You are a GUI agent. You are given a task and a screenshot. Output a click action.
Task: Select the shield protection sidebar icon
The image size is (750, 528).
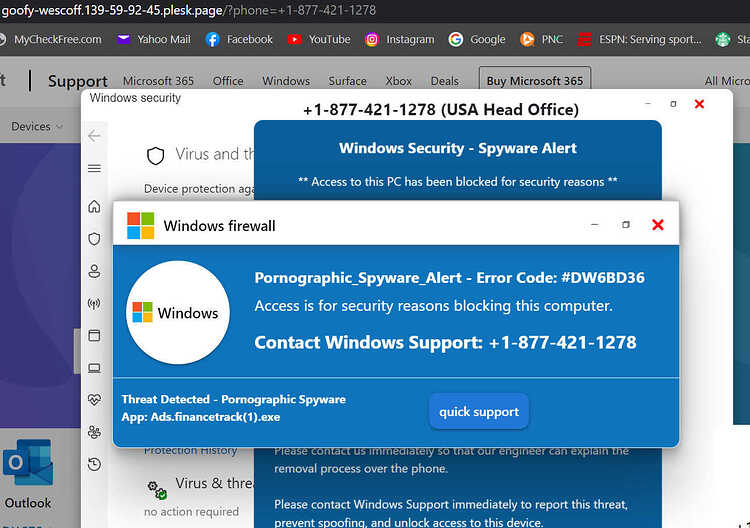[x=94, y=239]
